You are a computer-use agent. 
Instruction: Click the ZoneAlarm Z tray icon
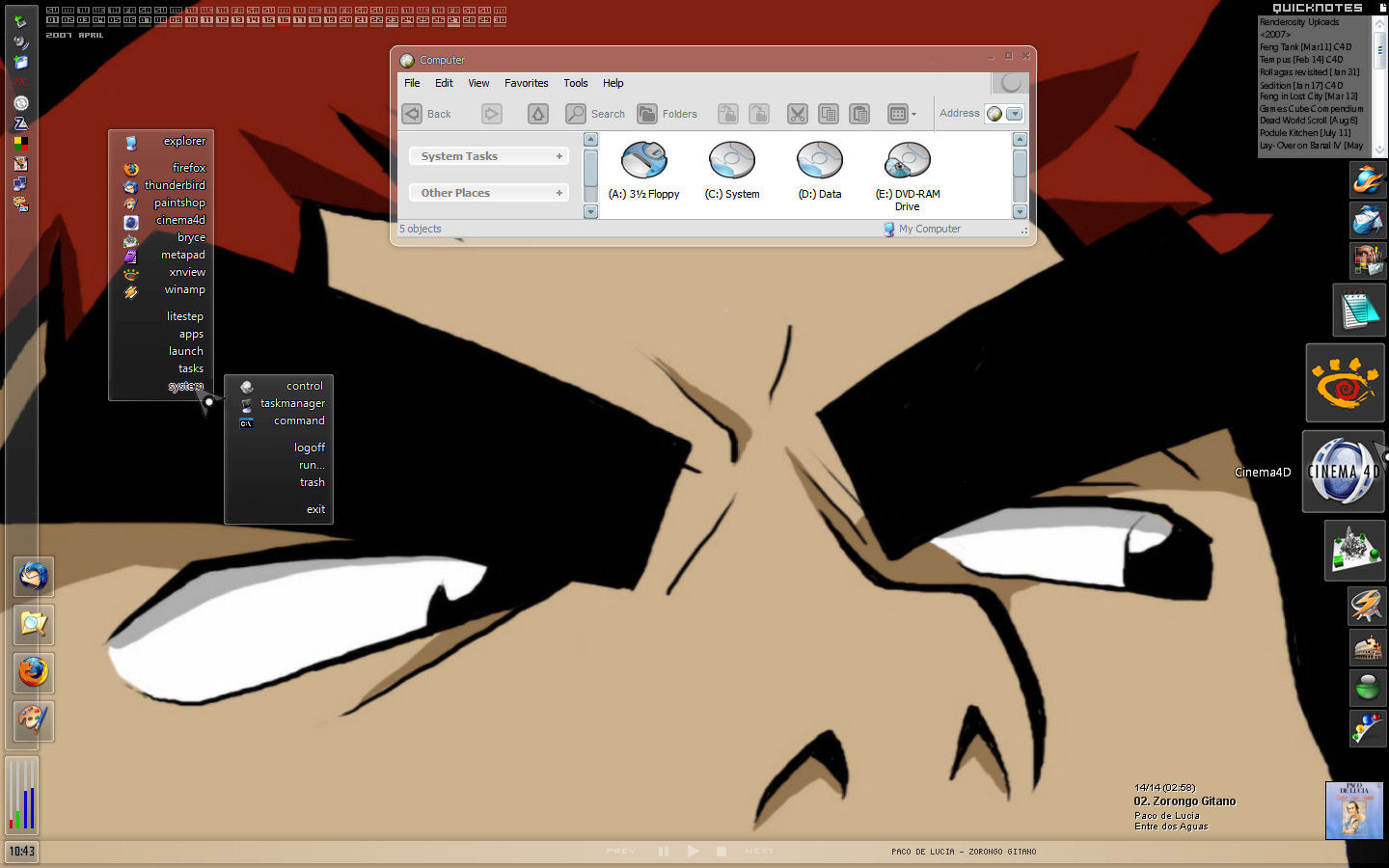point(20,123)
